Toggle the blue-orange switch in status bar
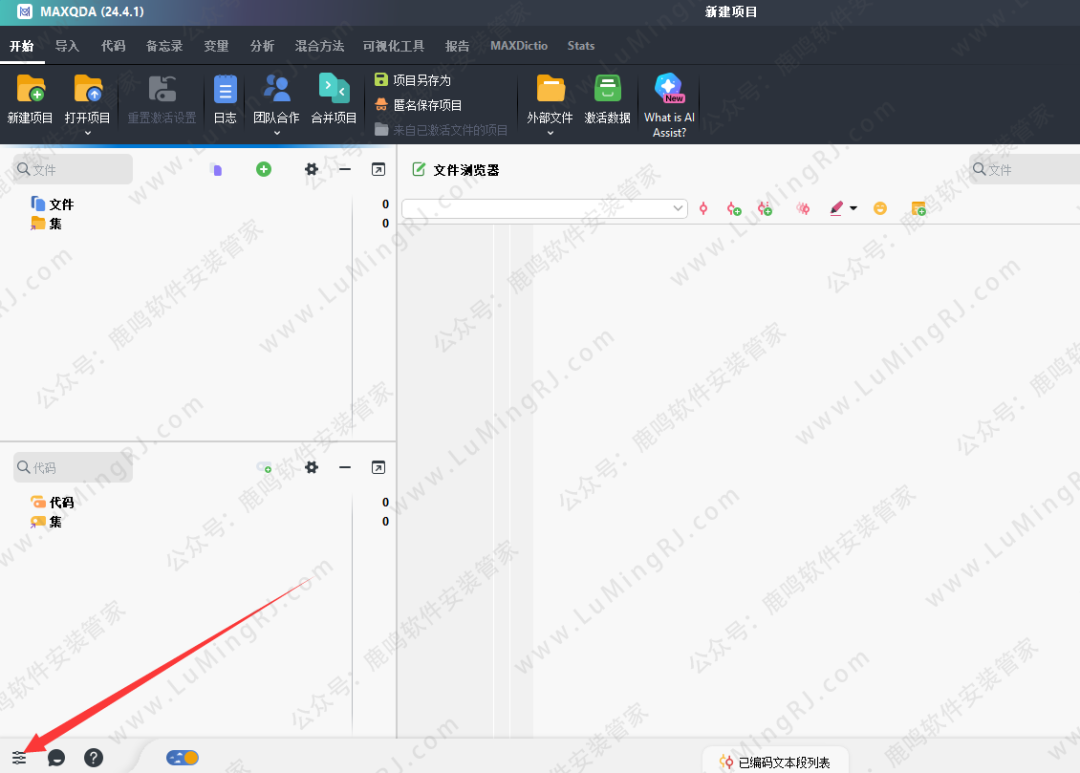The width and height of the screenshot is (1080, 773). pos(183,758)
